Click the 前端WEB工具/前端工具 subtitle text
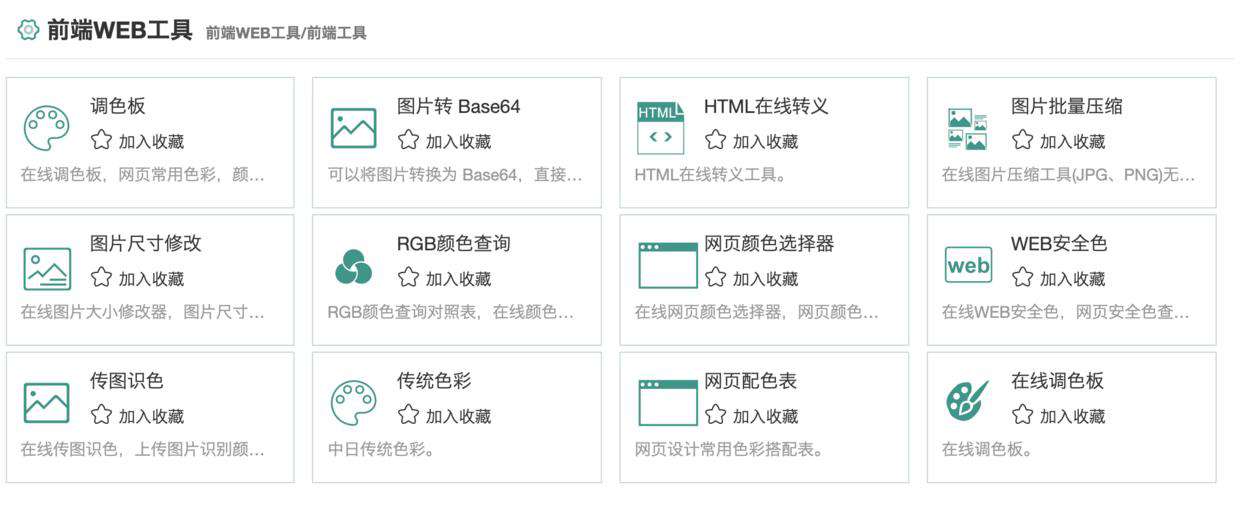 (286, 33)
